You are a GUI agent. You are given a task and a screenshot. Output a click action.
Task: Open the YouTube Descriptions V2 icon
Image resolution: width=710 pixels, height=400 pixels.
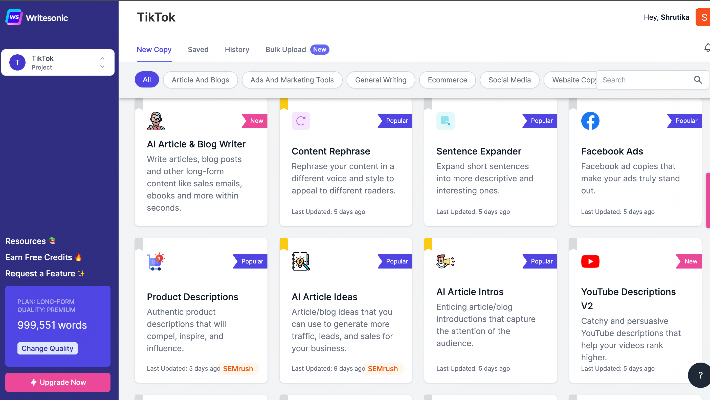[x=590, y=261]
